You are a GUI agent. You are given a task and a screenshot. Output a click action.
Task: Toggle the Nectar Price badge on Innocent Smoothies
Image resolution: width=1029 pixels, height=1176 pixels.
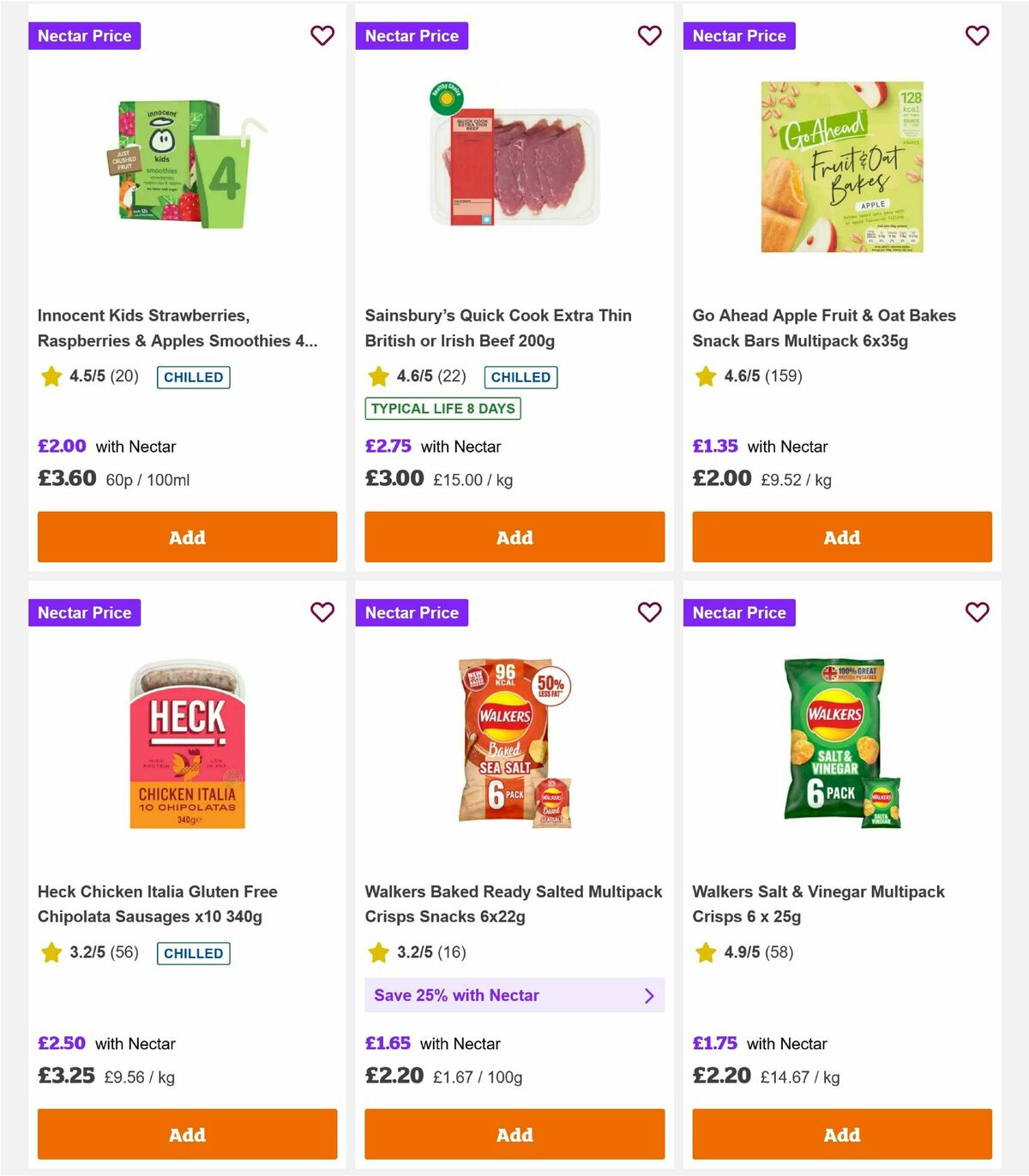[84, 36]
